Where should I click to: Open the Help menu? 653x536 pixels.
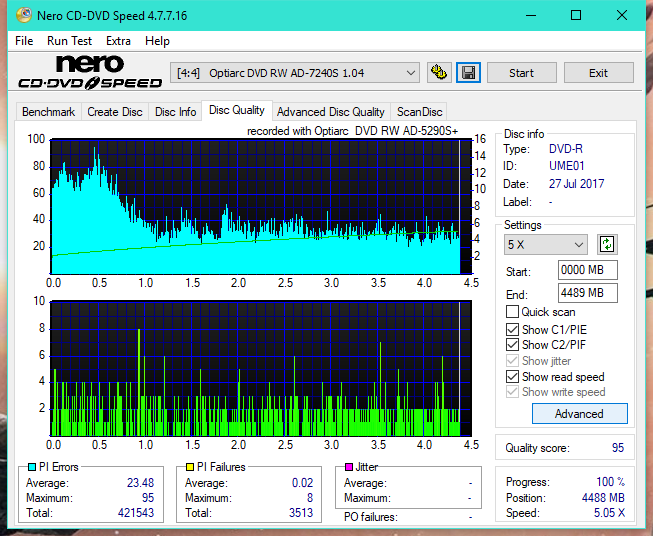coord(157,41)
